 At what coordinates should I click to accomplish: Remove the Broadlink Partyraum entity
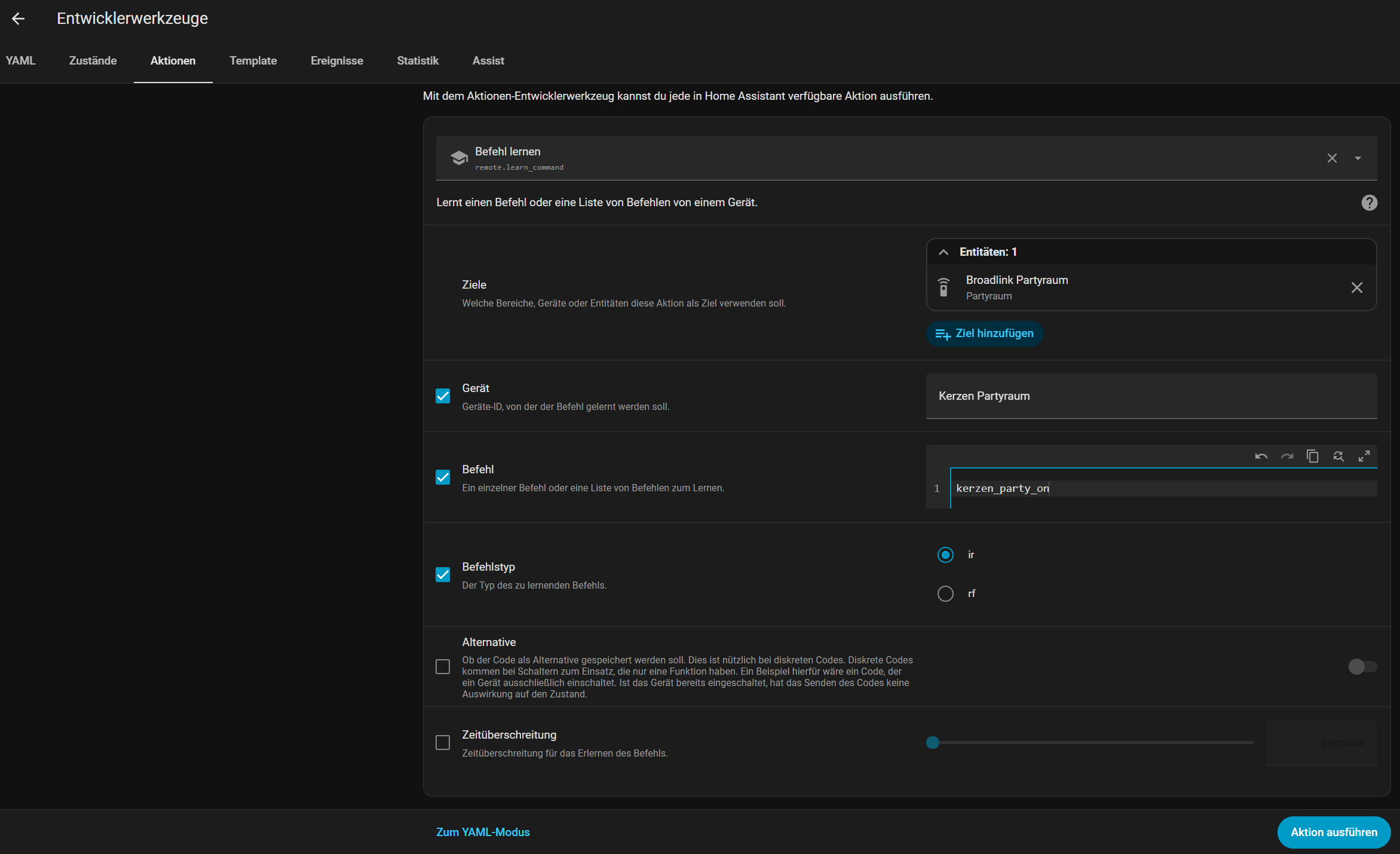point(1356,287)
